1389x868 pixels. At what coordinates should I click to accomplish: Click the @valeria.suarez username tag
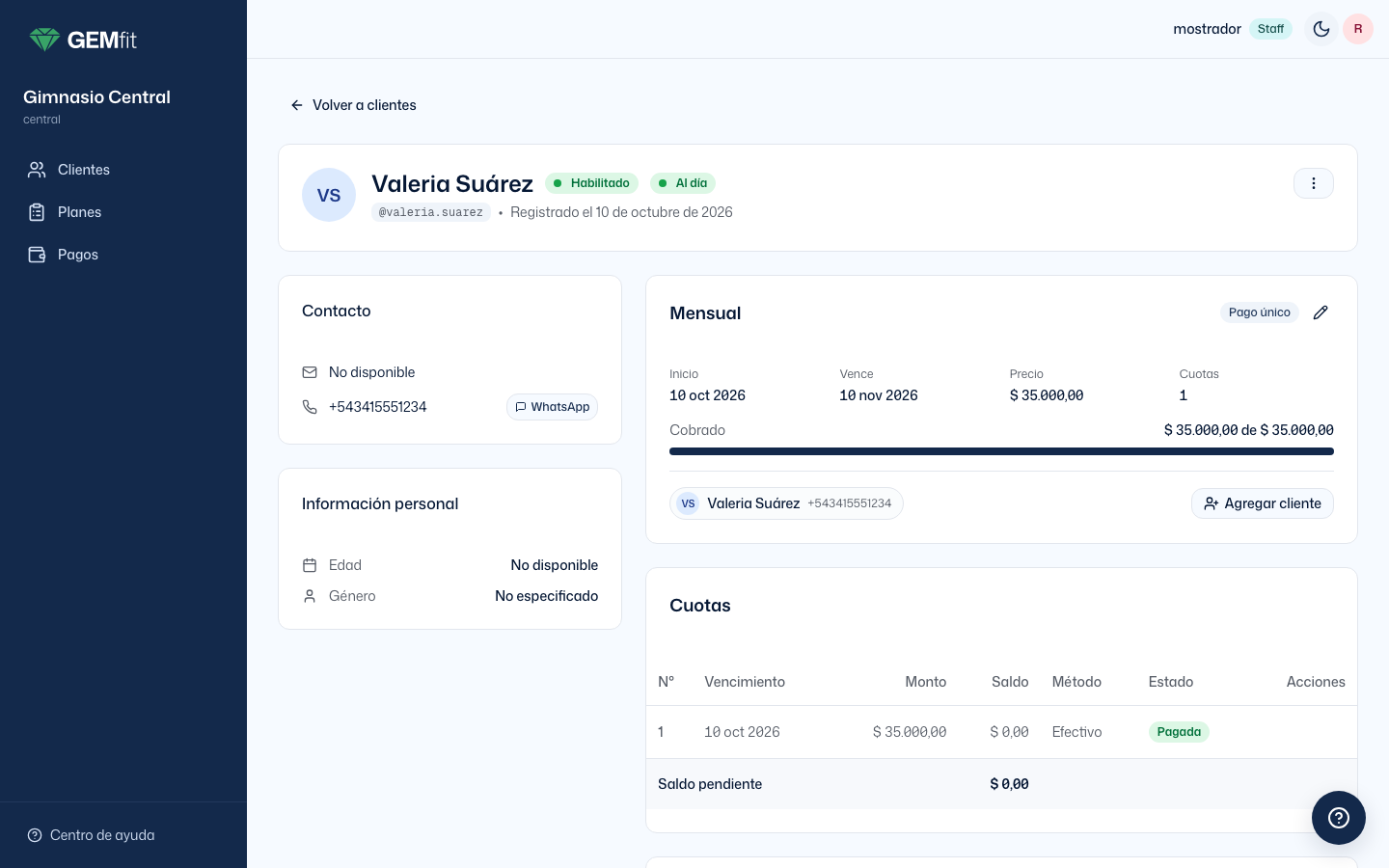coord(431,212)
